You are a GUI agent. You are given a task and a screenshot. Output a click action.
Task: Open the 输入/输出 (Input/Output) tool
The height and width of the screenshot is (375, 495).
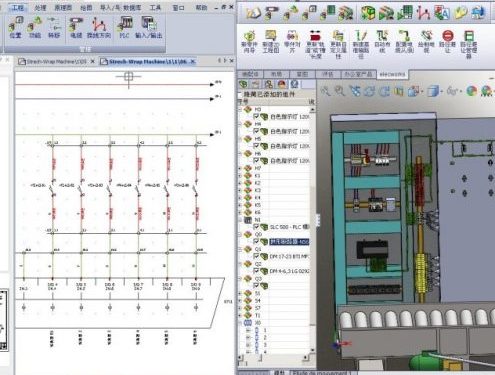click(x=149, y=27)
